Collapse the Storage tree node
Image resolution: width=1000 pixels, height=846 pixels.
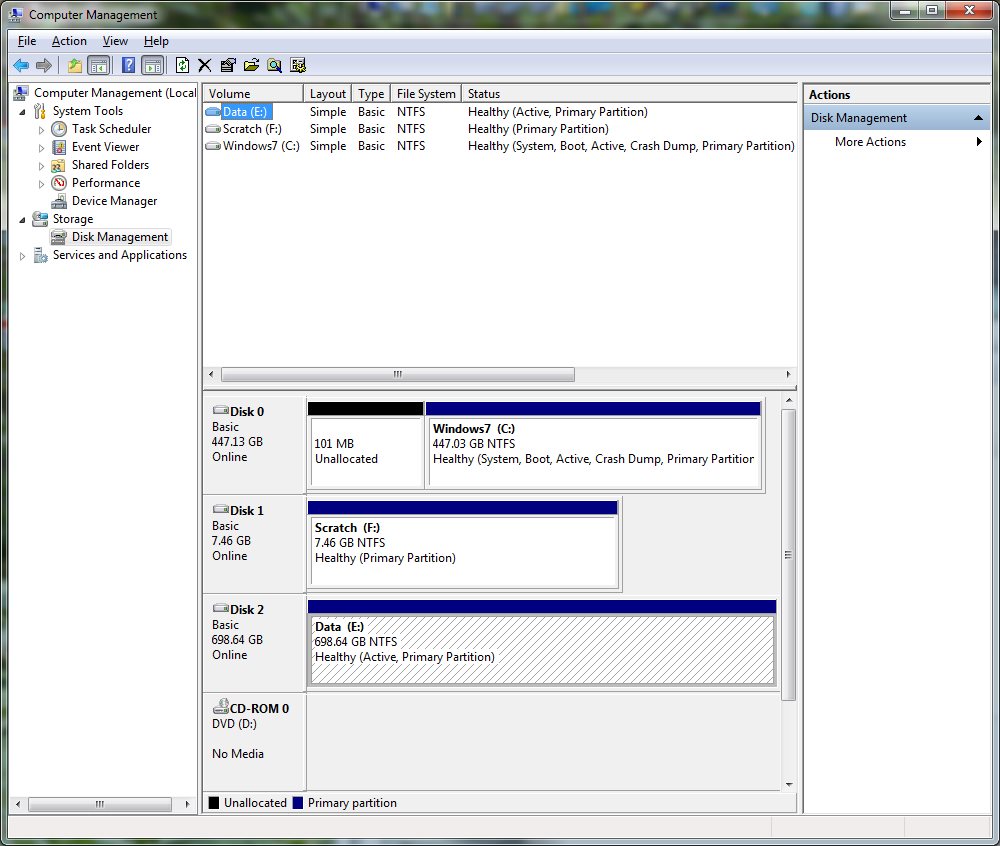tap(22, 220)
